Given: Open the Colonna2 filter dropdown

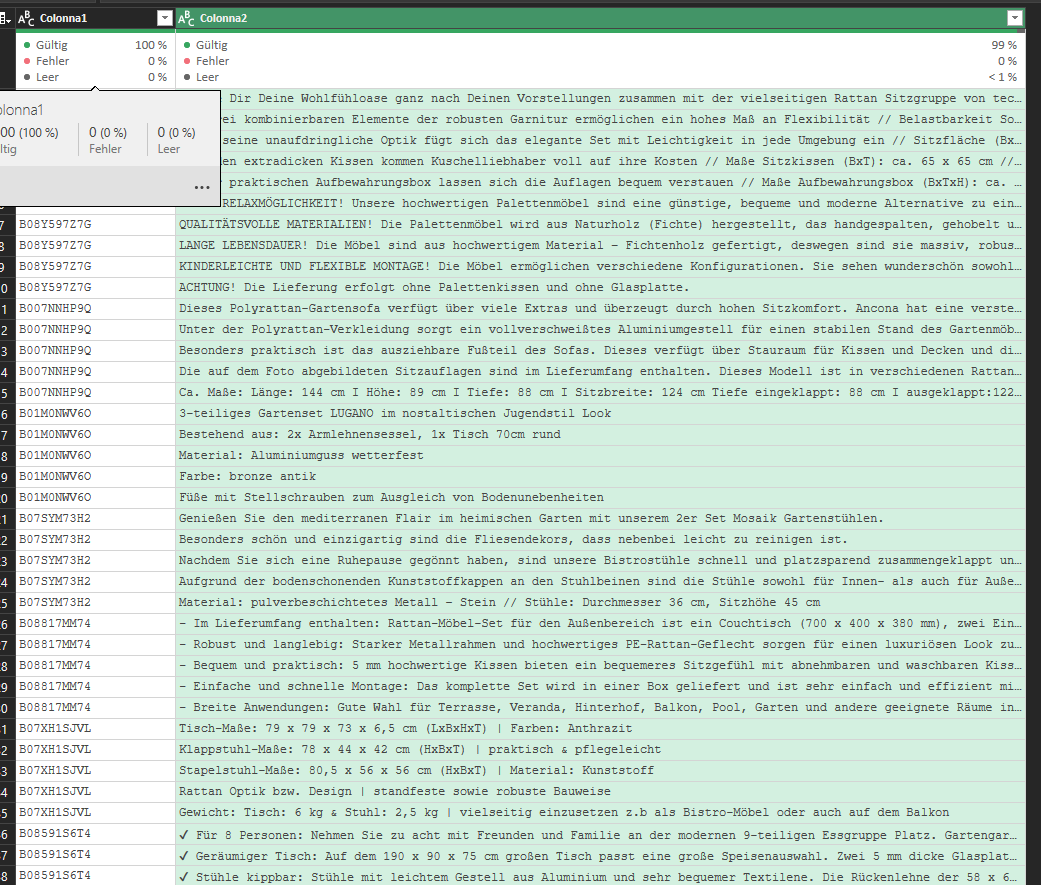Looking at the screenshot, I should [1014, 19].
